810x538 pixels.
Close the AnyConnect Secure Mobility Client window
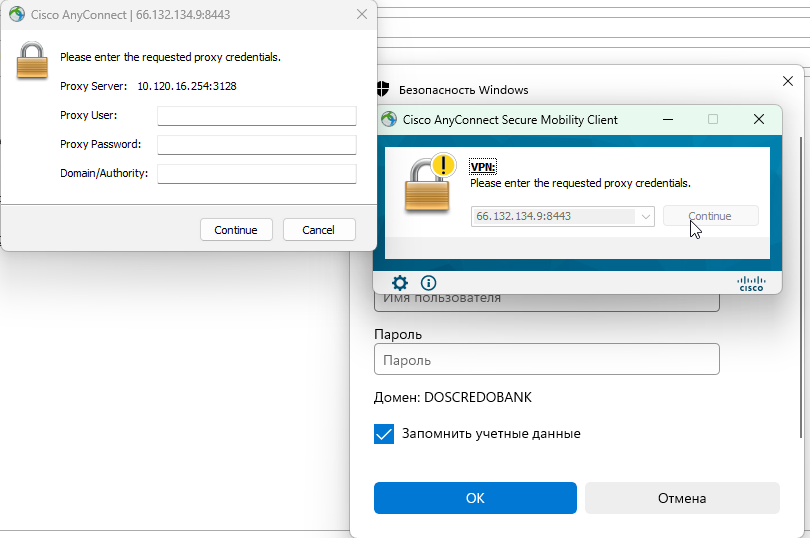759,119
